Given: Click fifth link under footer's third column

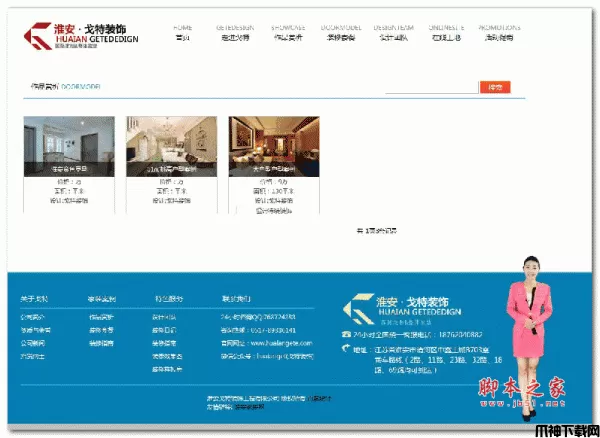Looking at the screenshot, I should click(167, 369).
